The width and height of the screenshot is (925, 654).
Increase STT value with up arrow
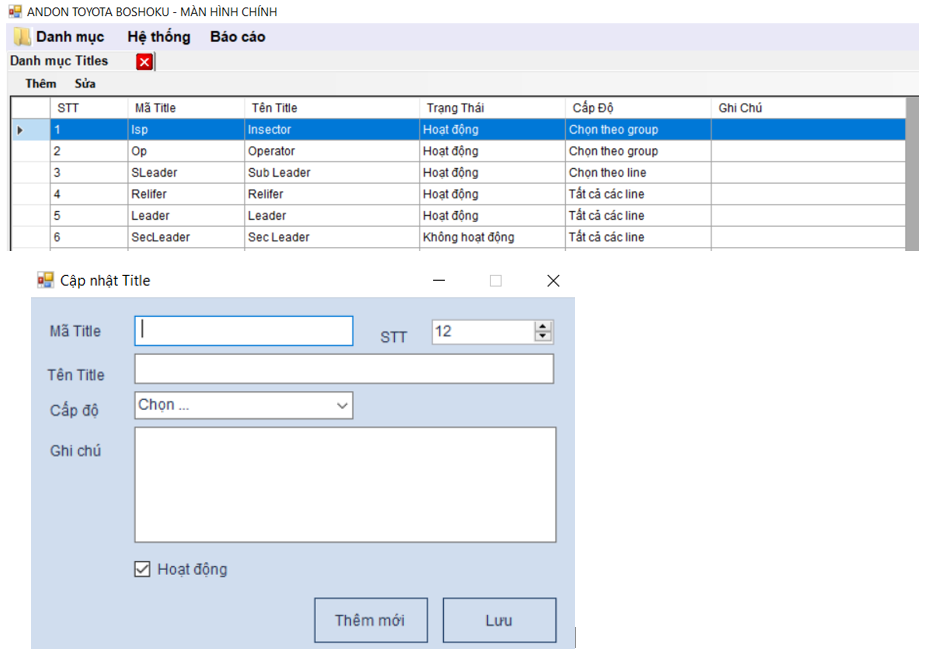pos(543,326)
